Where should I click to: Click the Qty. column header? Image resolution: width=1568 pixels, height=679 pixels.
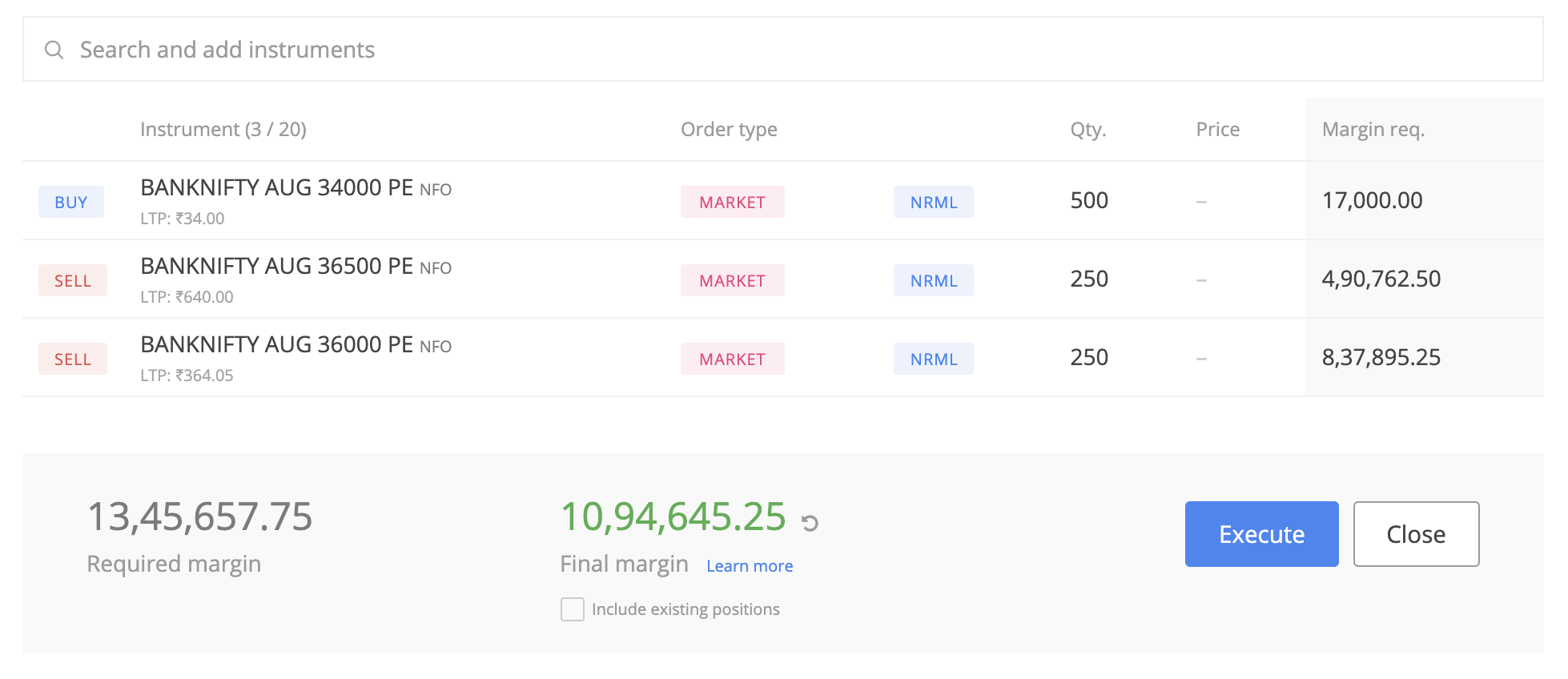(1088, 130)
